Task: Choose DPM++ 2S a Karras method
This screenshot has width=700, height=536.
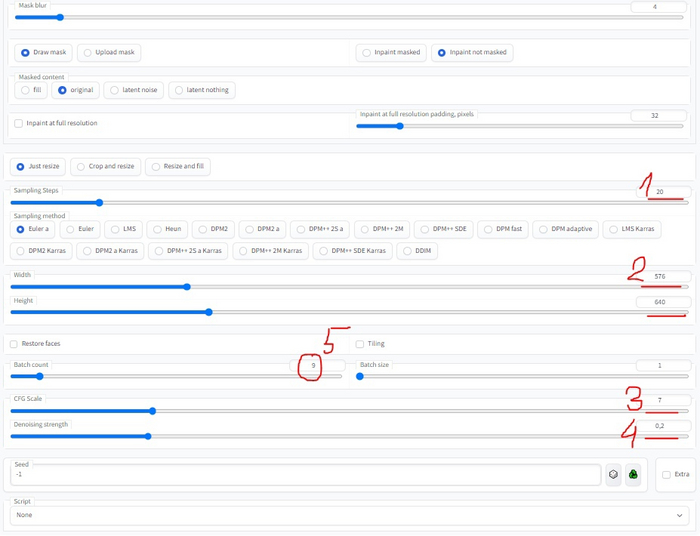Action: coord(188,251)
